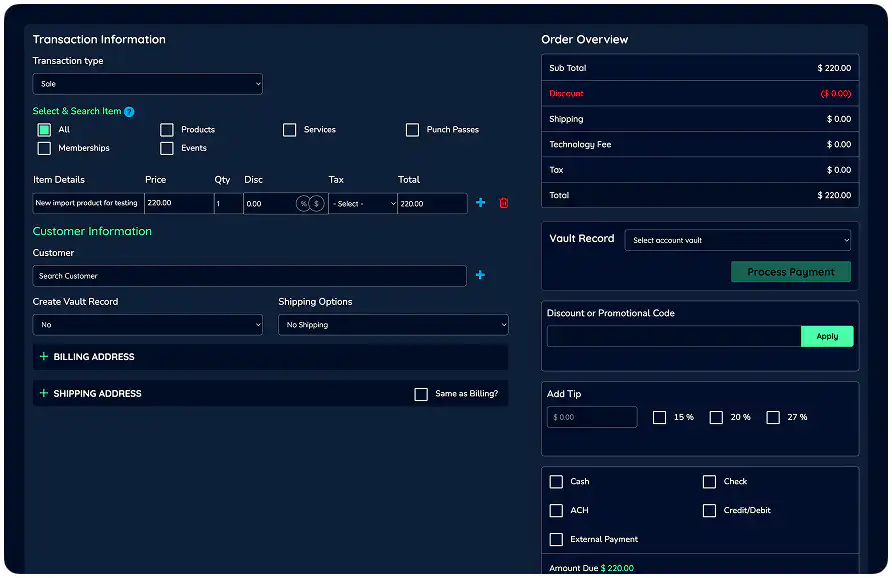Open the Select account vault dropdown
This screenshot has width=892, height=578.
[x=737, y=240]
